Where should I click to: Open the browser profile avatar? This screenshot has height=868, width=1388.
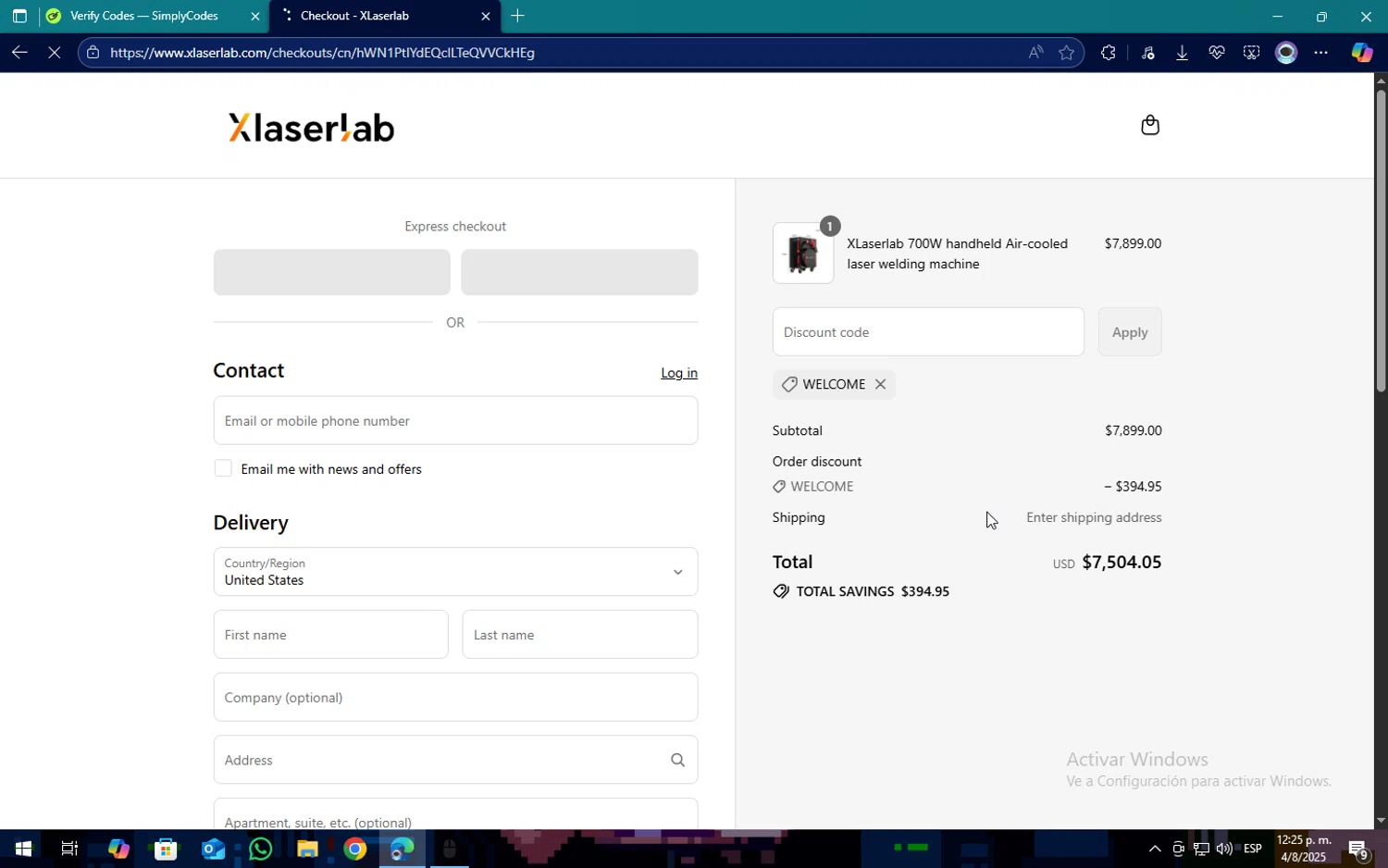pyautogui.click(x=1286, y=53)
